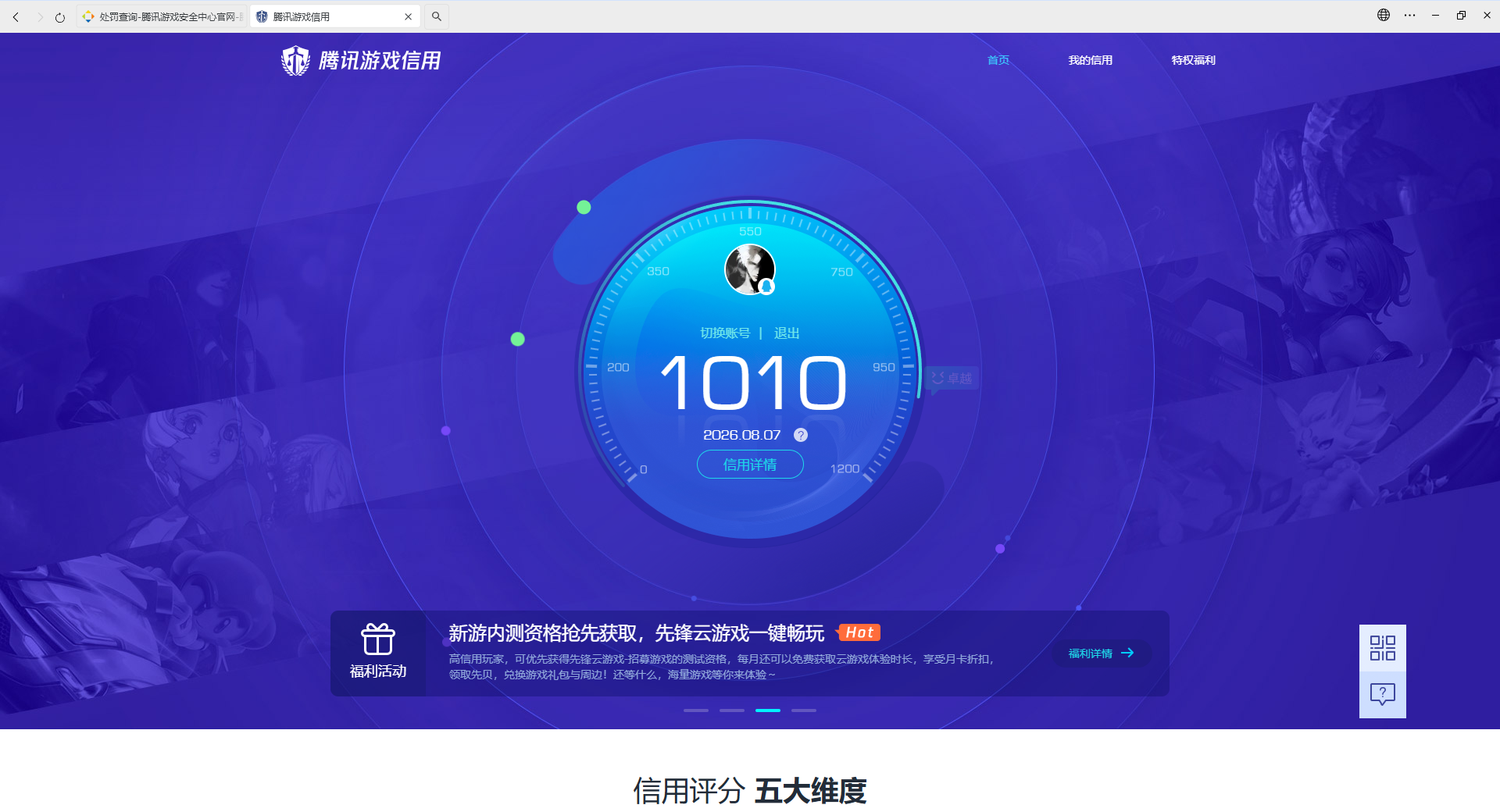
Task: Open the QR code side icon
Action: click(1383, 648)
